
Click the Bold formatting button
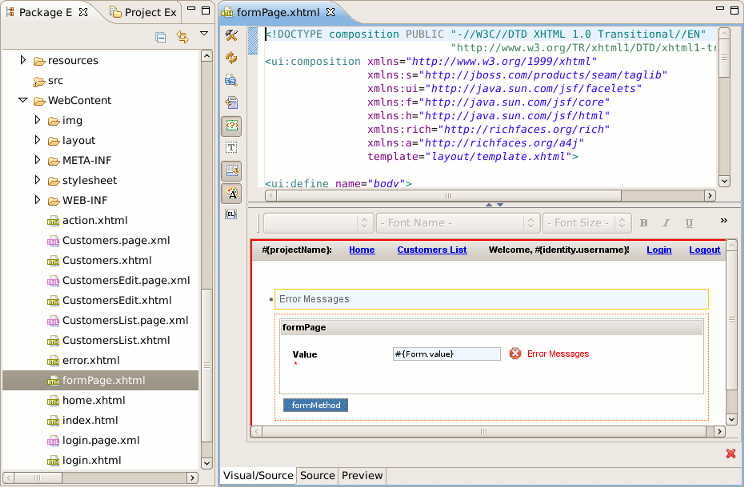click(644, 223)
